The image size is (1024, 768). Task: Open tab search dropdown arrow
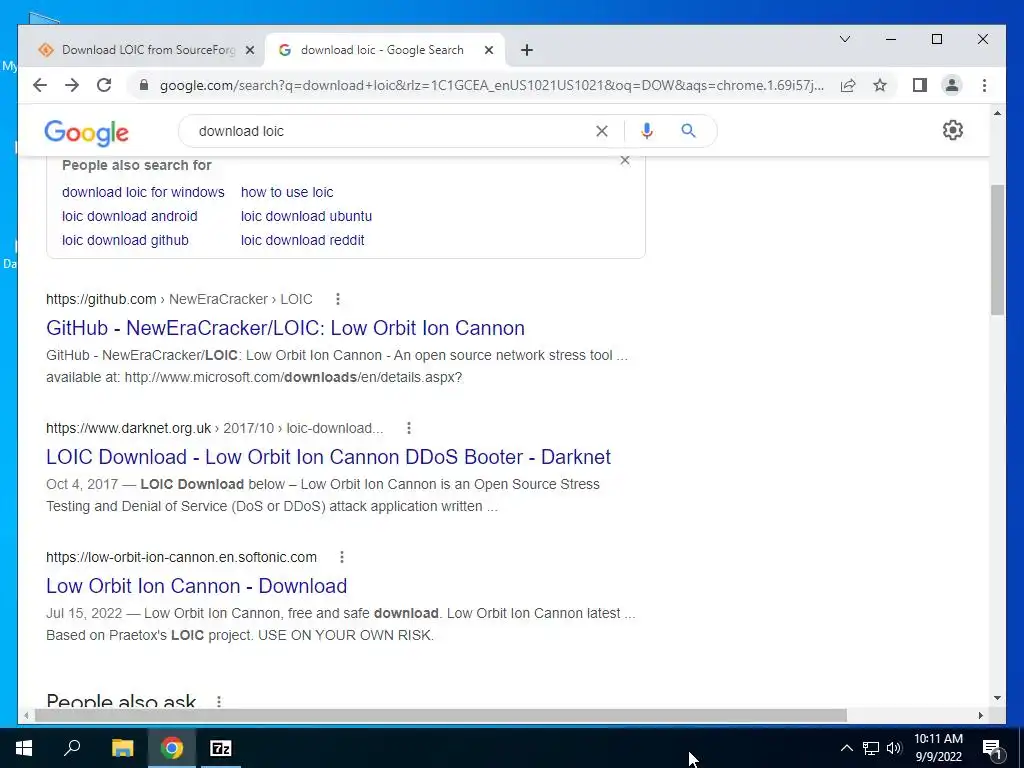pyautogui.click(x=844, y=39)
